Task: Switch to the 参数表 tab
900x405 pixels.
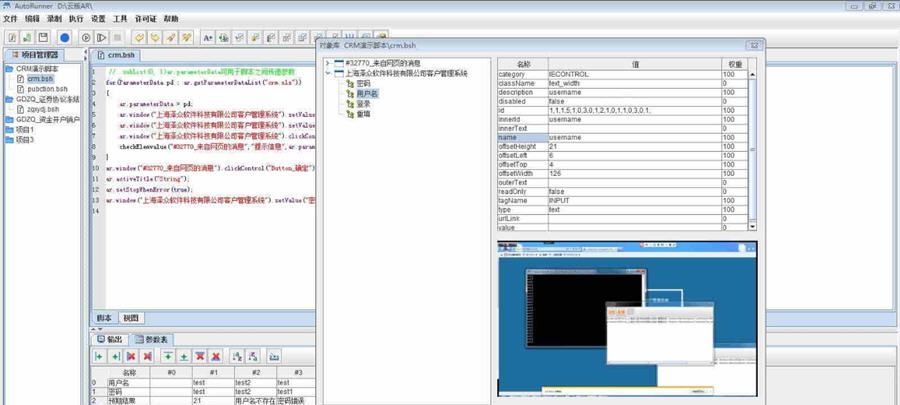Action: tap(154, 339)
